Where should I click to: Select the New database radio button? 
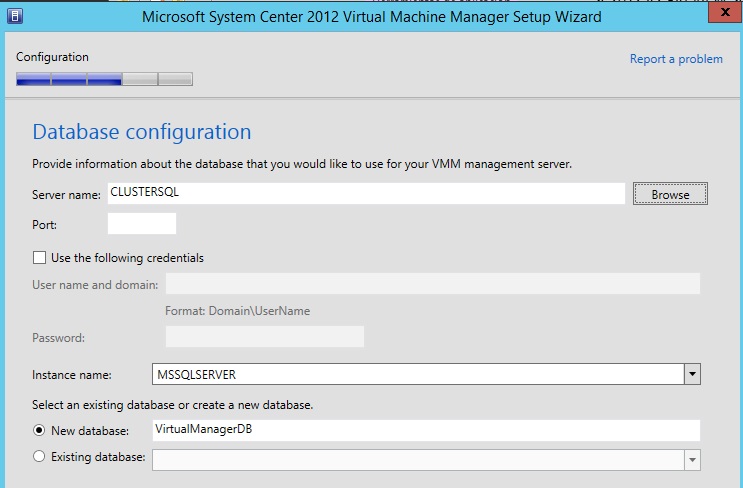click(x=40, y=430)
